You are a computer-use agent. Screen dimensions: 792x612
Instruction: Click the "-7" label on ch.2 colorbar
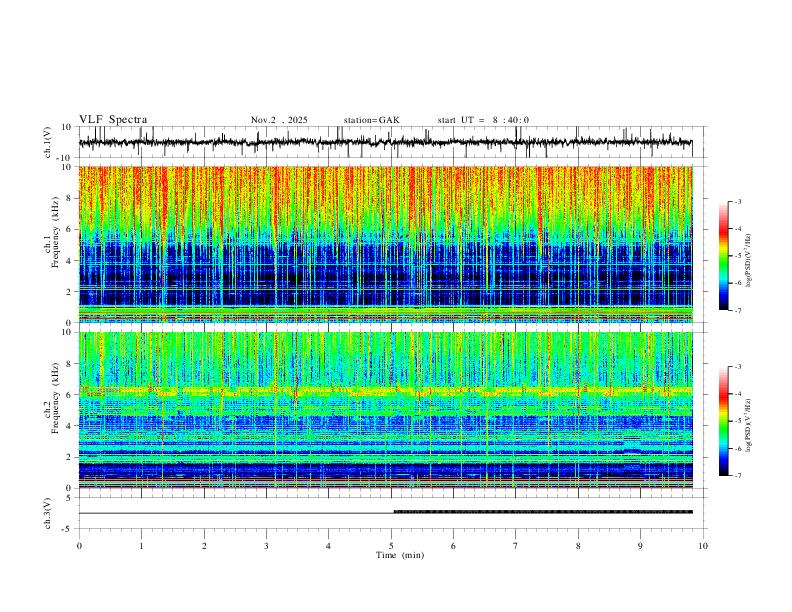[737, 476]
